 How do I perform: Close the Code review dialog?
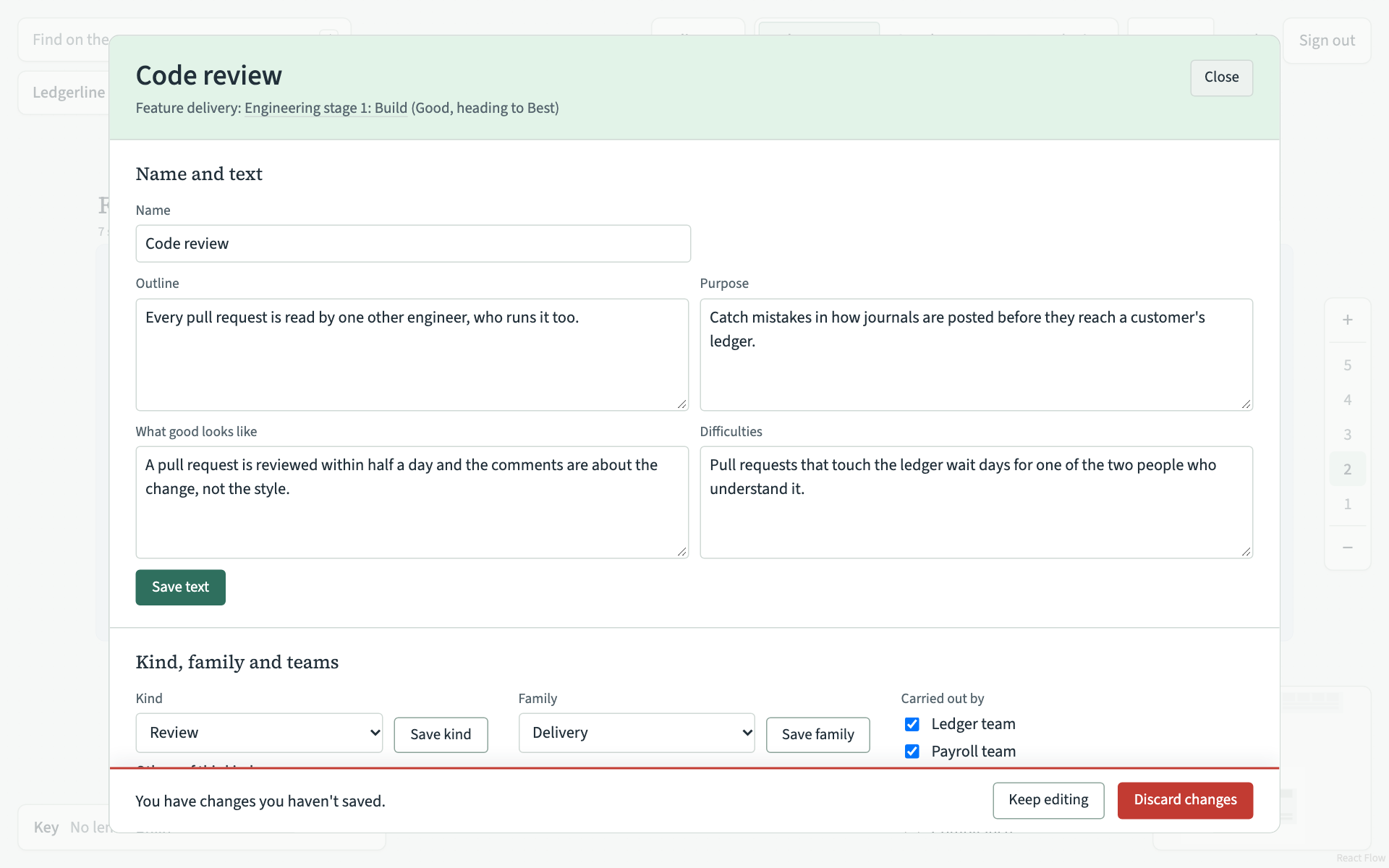(x=1221, y=77)
